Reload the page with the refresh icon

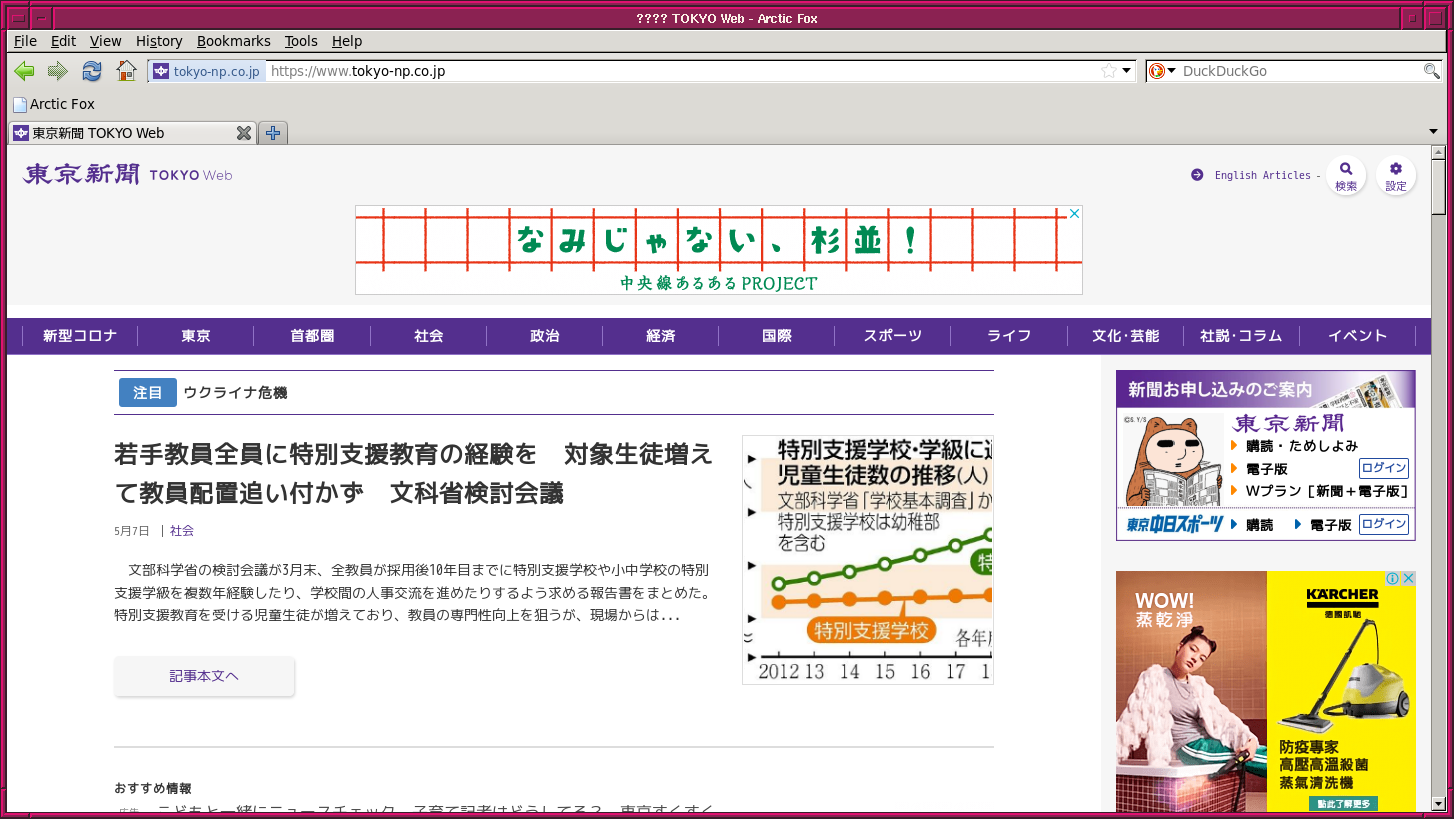click(x=92, y=71)
